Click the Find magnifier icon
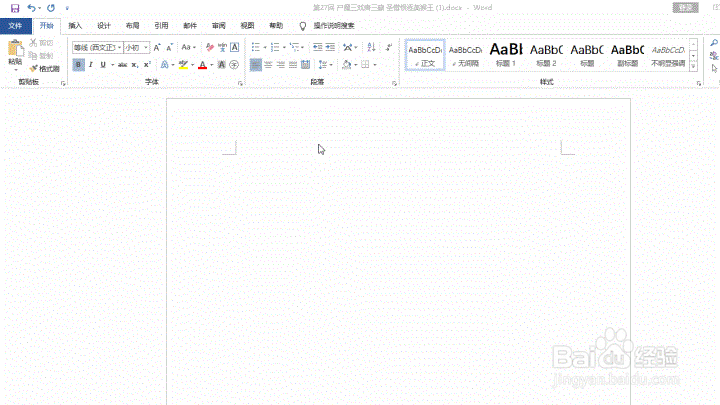Image resolution: width=720 pixels, height=405 pixels. tap(714, 43)
